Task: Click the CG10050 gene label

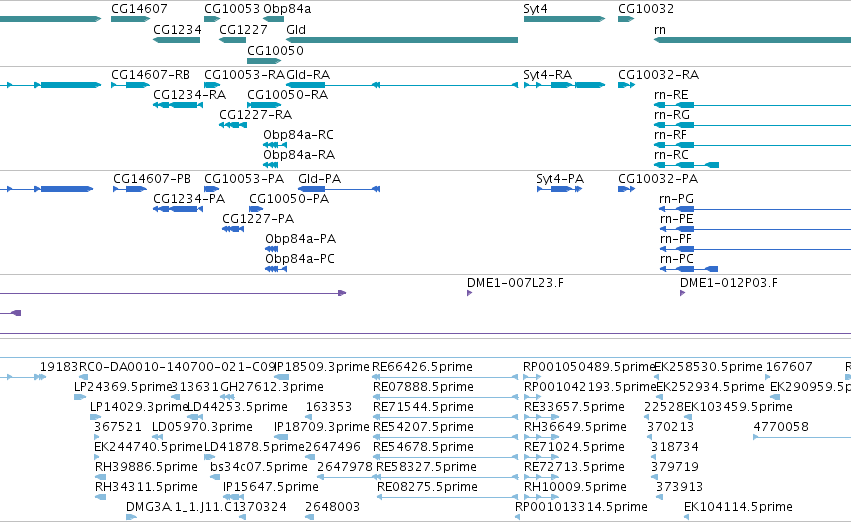Action: 275,50
